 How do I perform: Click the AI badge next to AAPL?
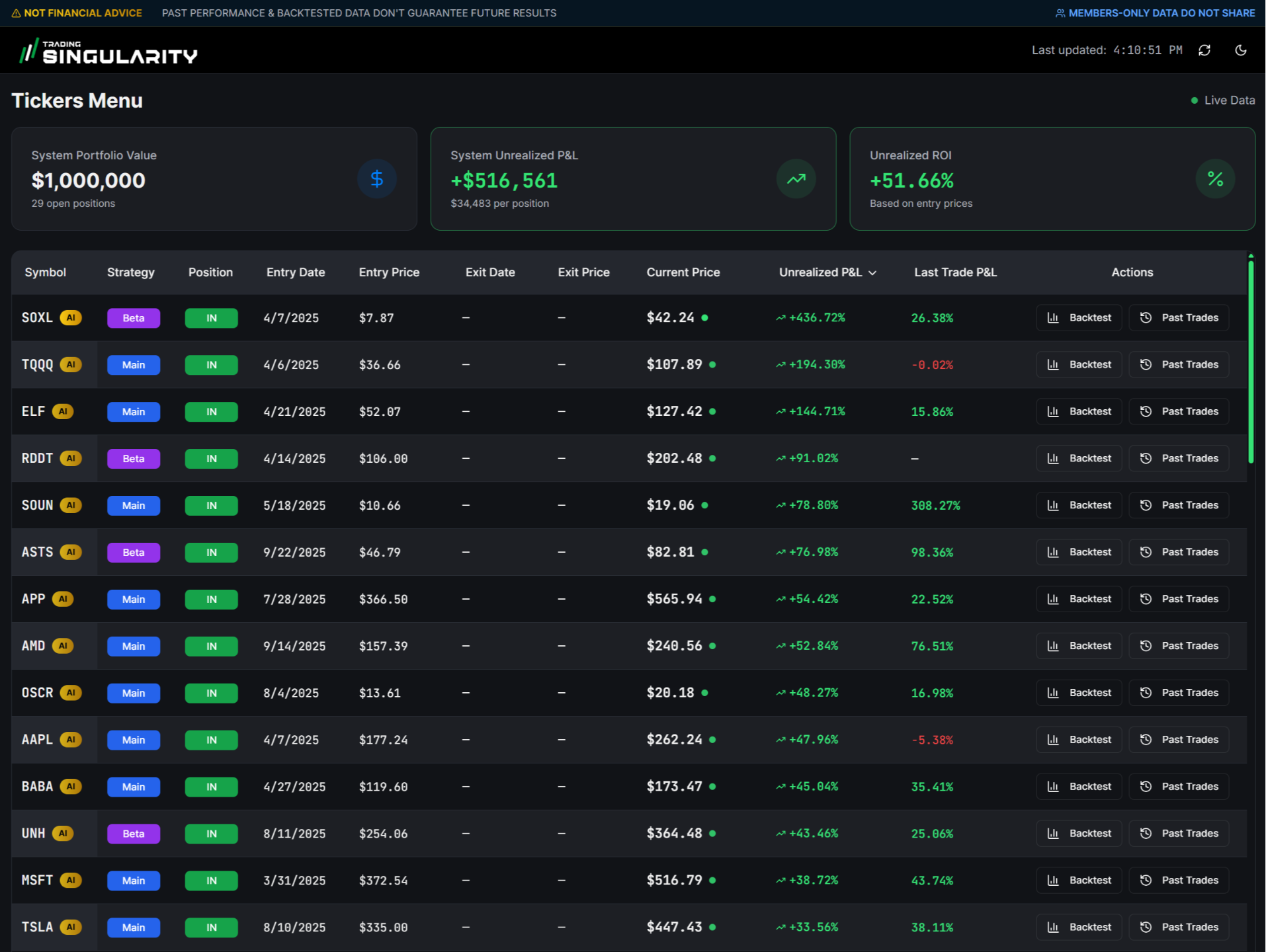(x=71, y=740)
